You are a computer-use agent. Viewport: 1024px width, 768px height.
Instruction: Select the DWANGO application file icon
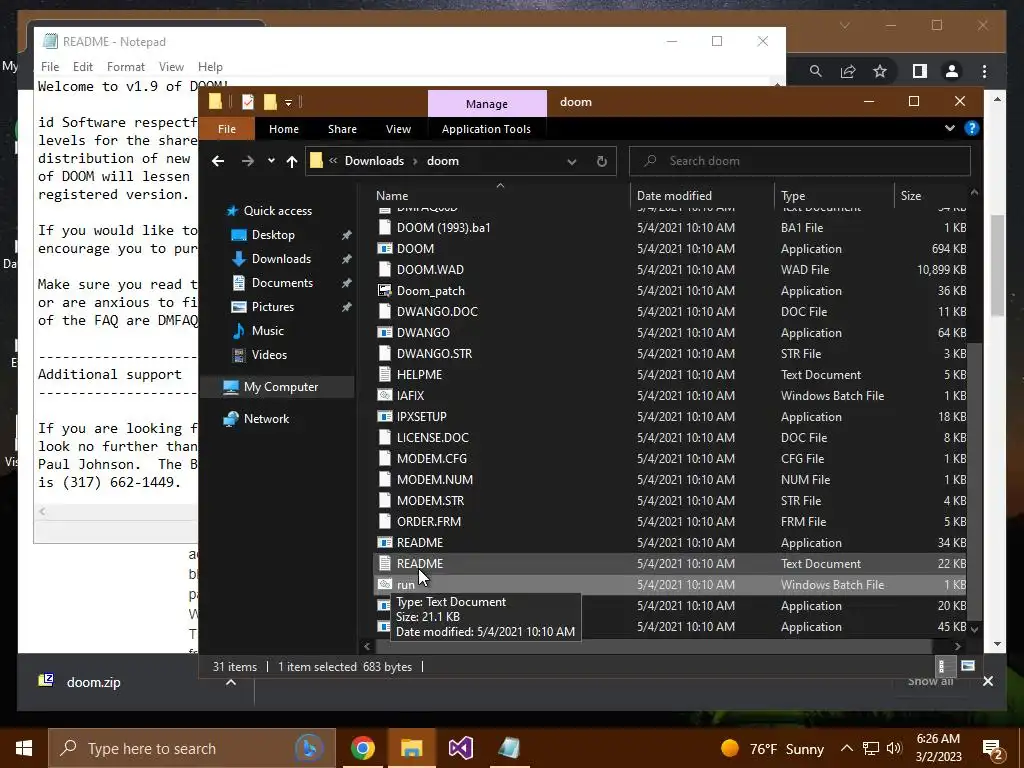385,332
